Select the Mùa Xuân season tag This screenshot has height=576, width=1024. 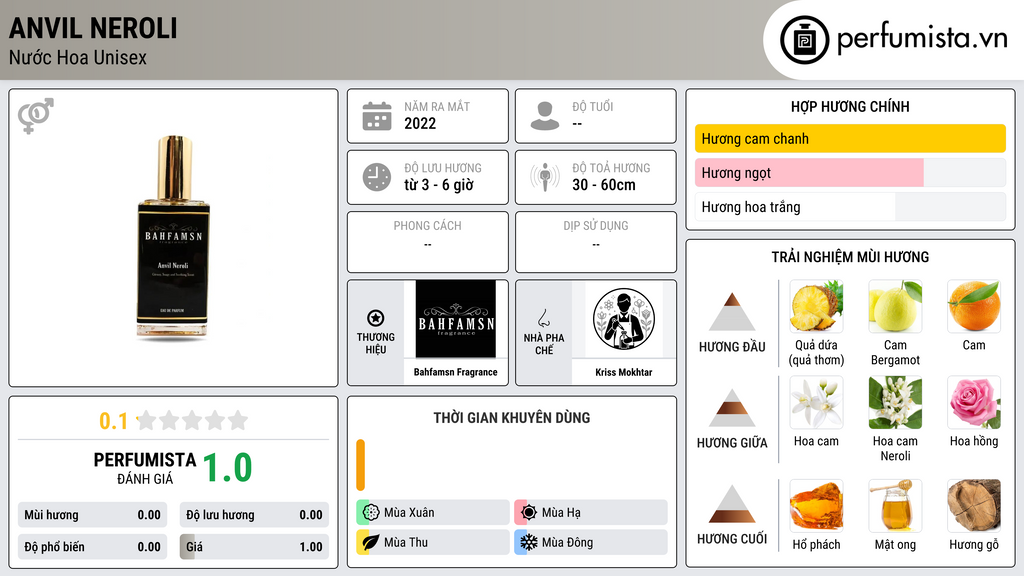pyautogui.click(x=433, y=513)
